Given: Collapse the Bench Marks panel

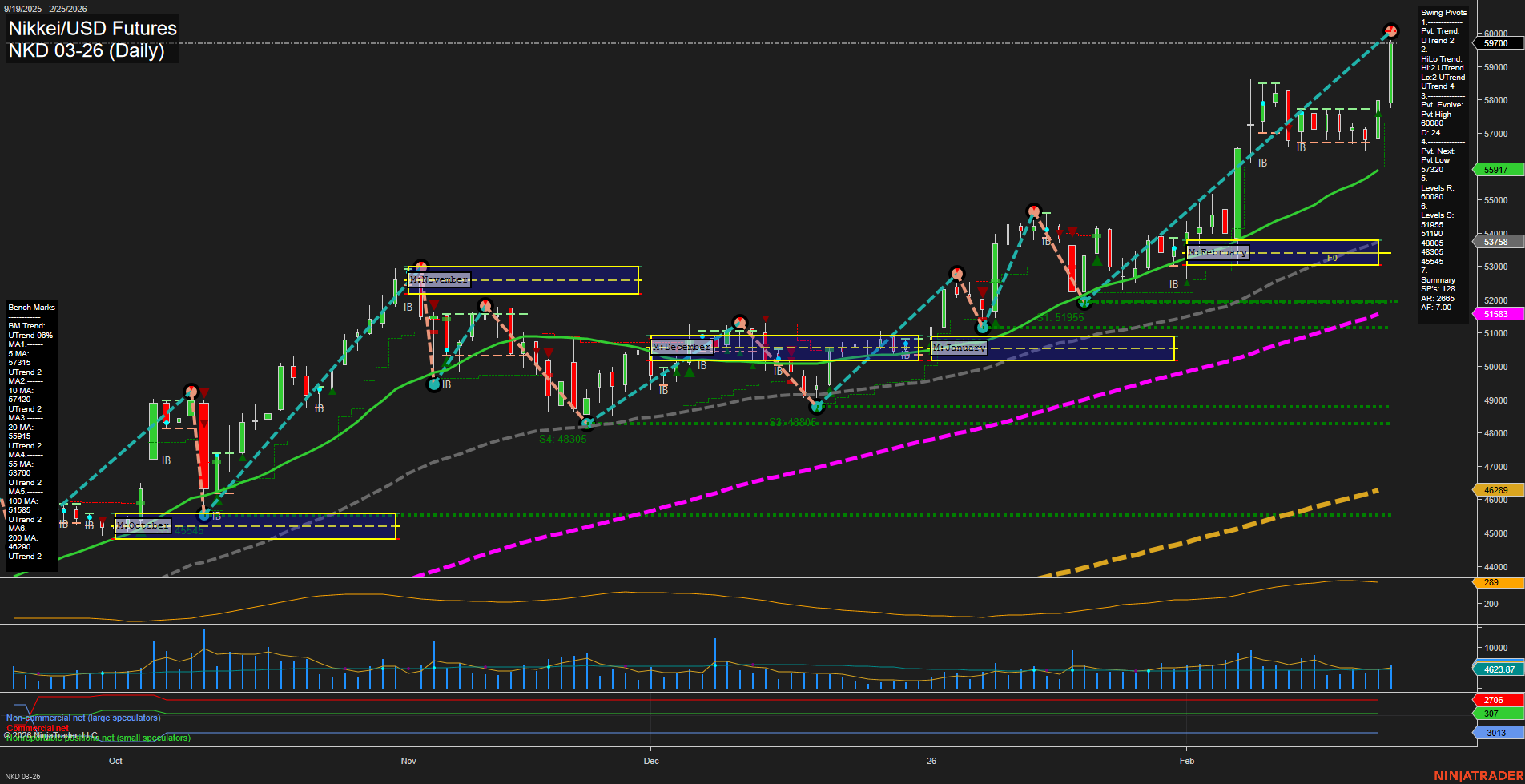Looking at the screenshot, I should [31, 307].
